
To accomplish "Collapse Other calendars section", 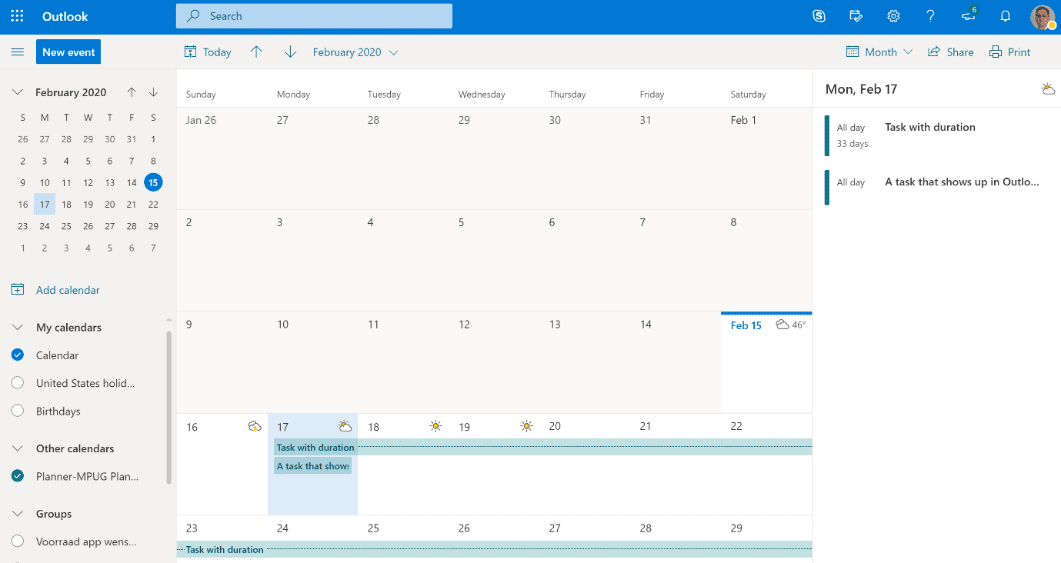I will 18,449.
